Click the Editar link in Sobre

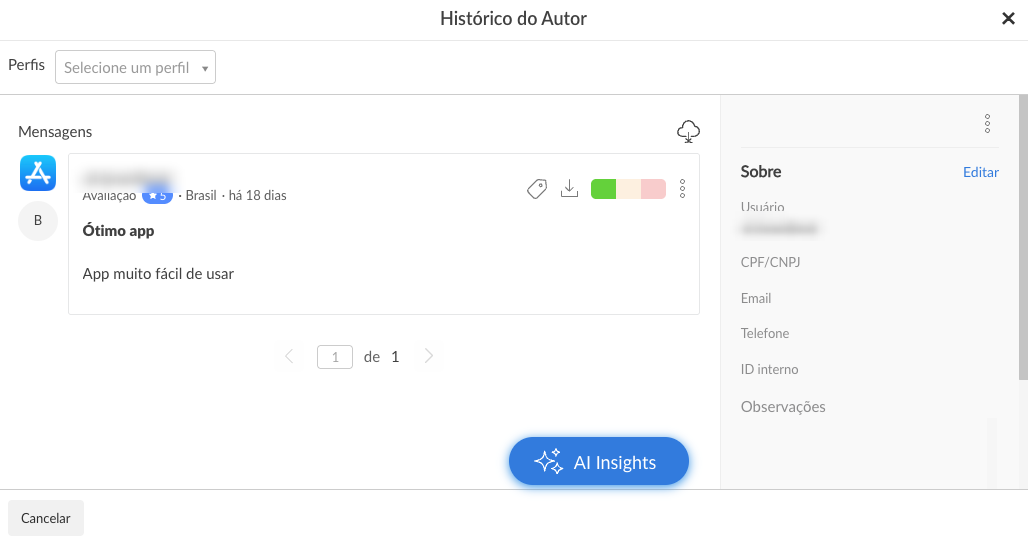[981, 172]
